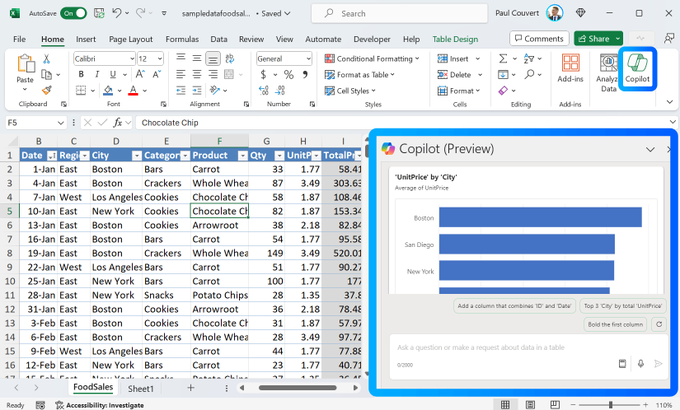The image size is (680, 410).
Task: Activate the Format Painter brush
Action: (x=46, y=90)
